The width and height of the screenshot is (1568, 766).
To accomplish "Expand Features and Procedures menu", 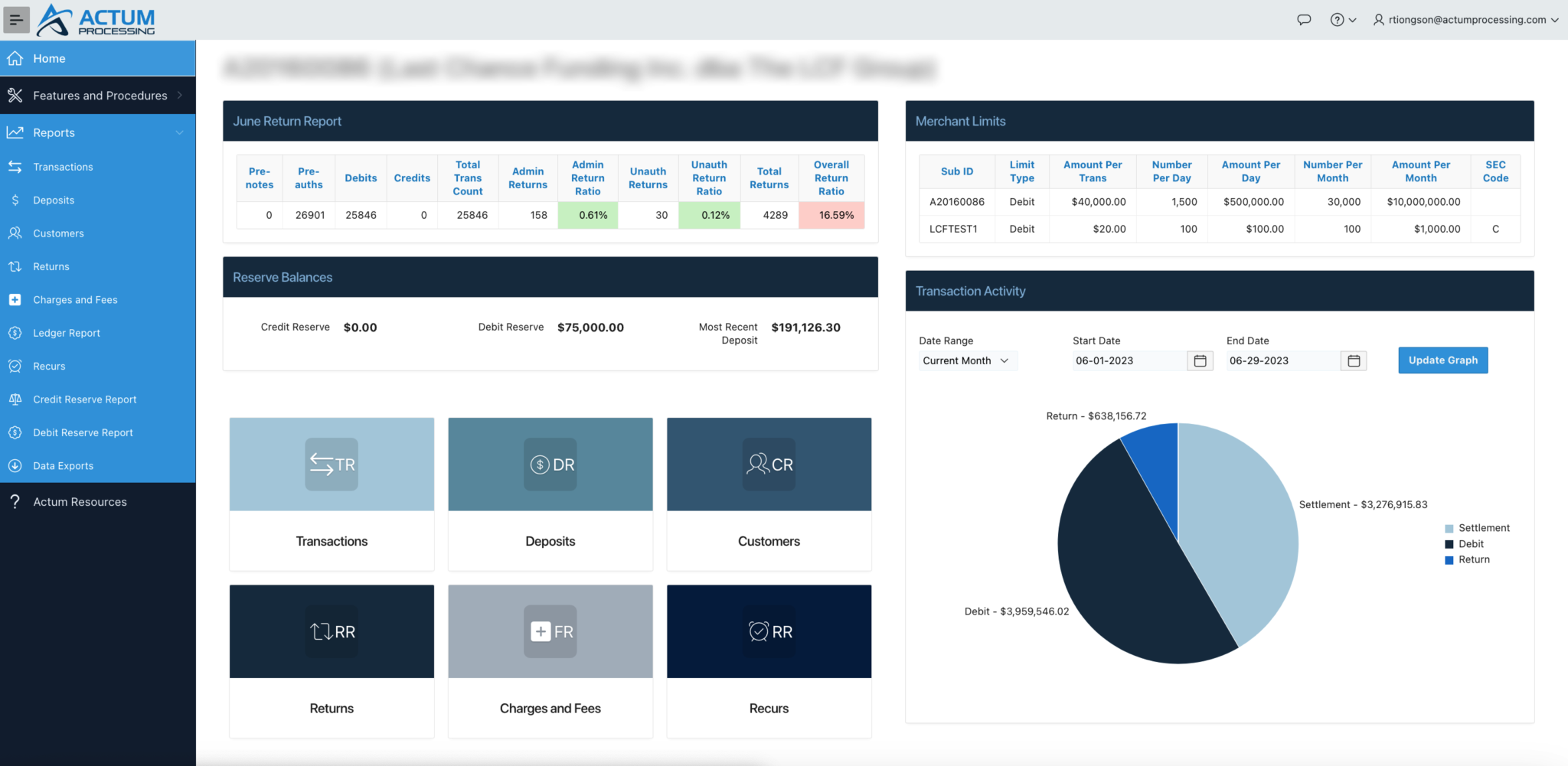I will point(98,96).
